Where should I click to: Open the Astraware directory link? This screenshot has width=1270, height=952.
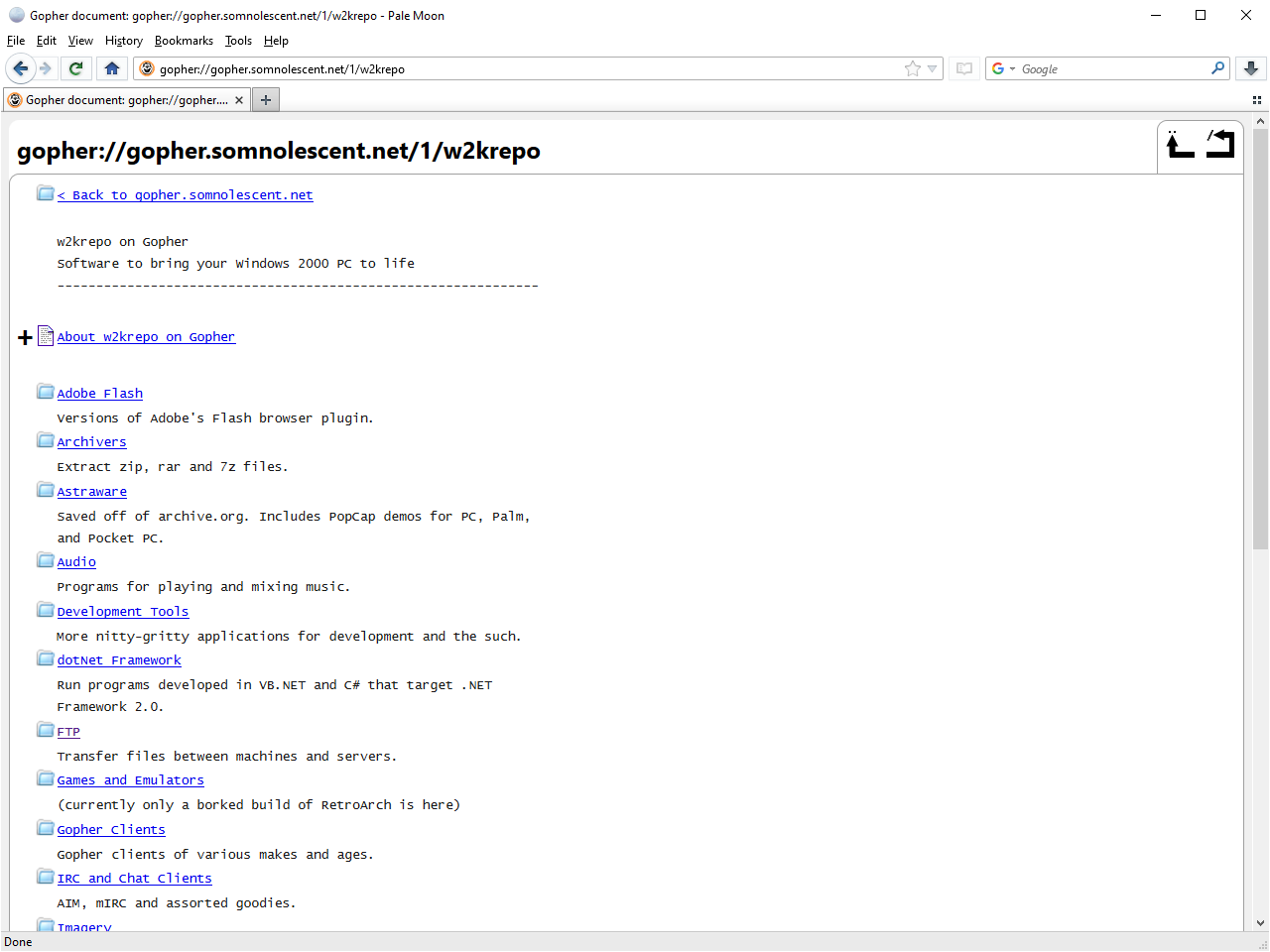(91, 492)
